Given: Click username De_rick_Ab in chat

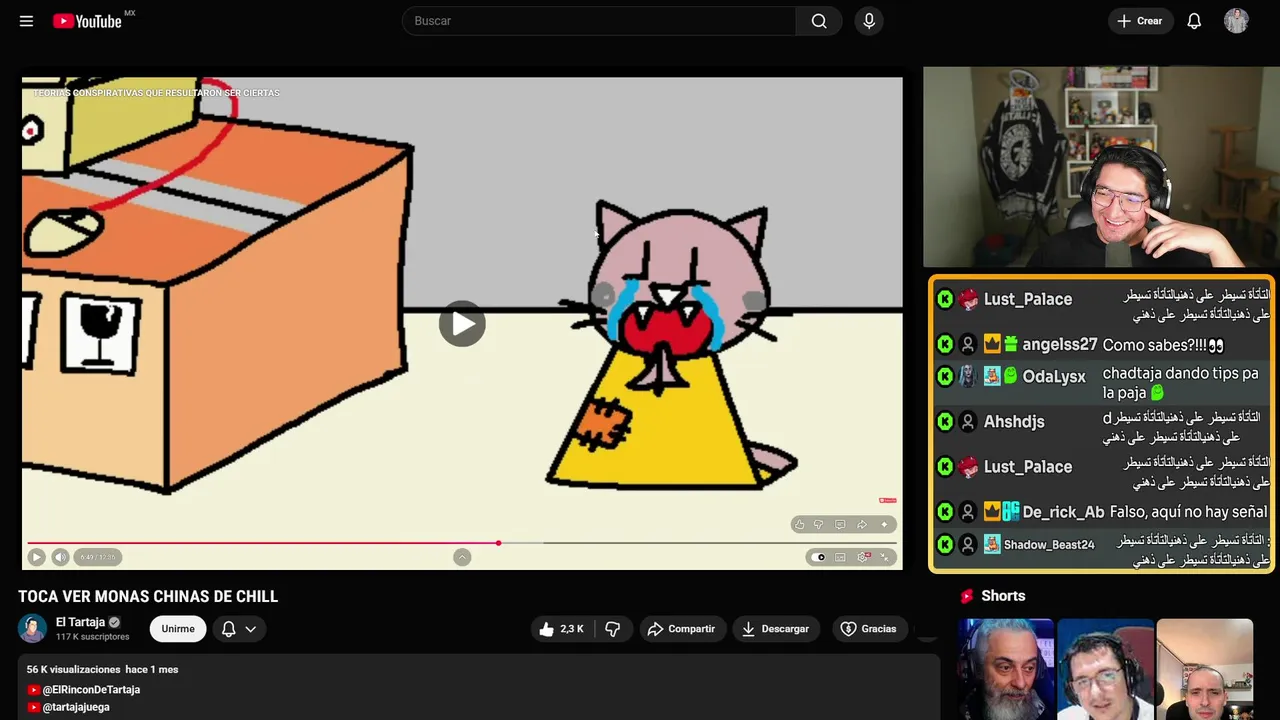Looking at the screenshot, I should pos(1064,512).
